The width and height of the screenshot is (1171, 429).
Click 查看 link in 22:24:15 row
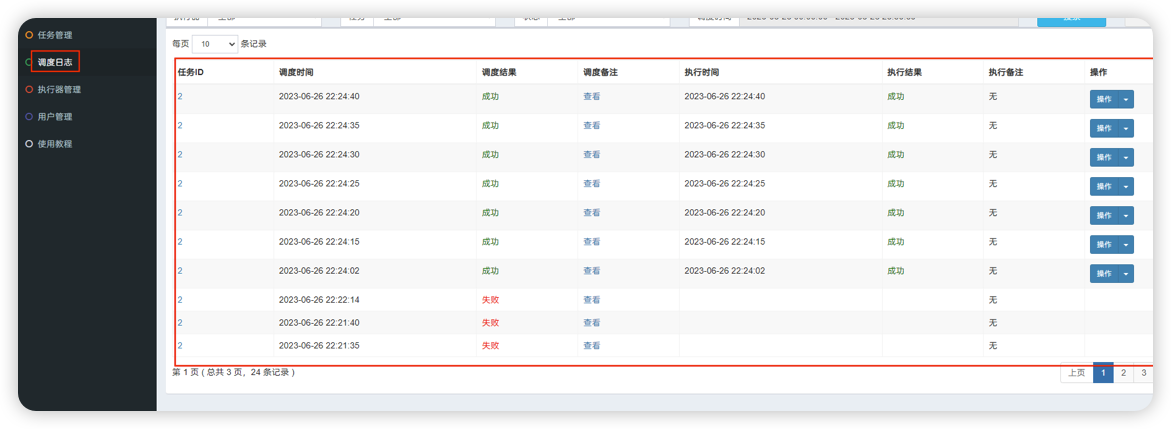[591, 242]
